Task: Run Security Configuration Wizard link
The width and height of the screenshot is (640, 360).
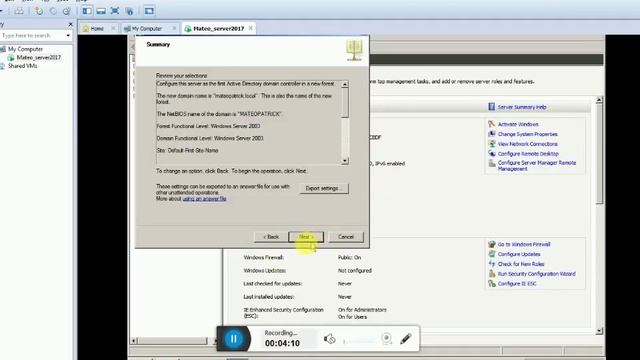Action: click(x=536, y=273)
